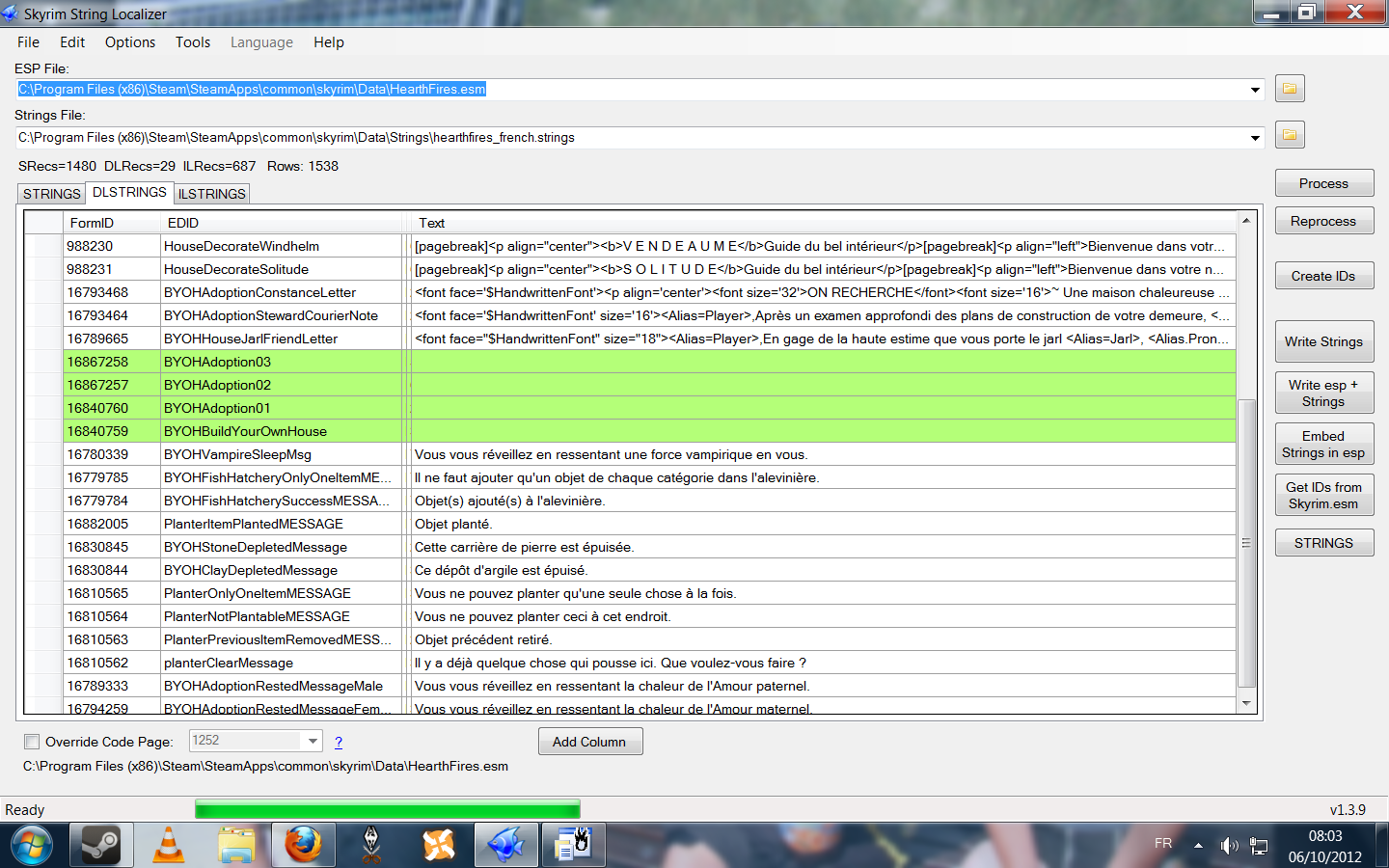Click the blue fish String Localizer taskbar icon
The width and height of the screenshot is (1389, 868).
506,846
